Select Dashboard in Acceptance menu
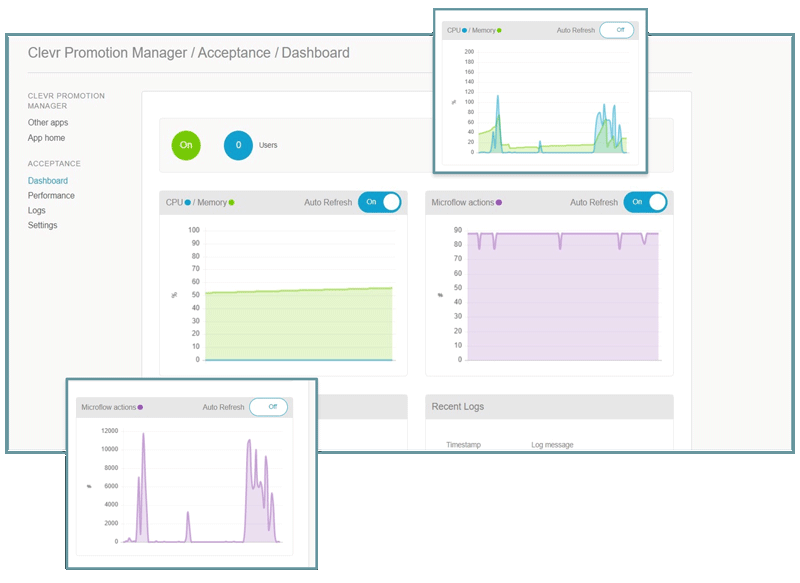Image resolution: width=800 pixels, height=583 pixels. click(48, 181)
